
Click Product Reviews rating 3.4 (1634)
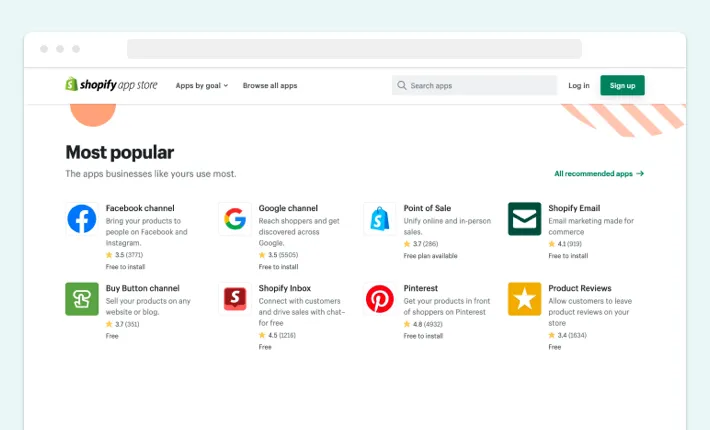[567, 335]
